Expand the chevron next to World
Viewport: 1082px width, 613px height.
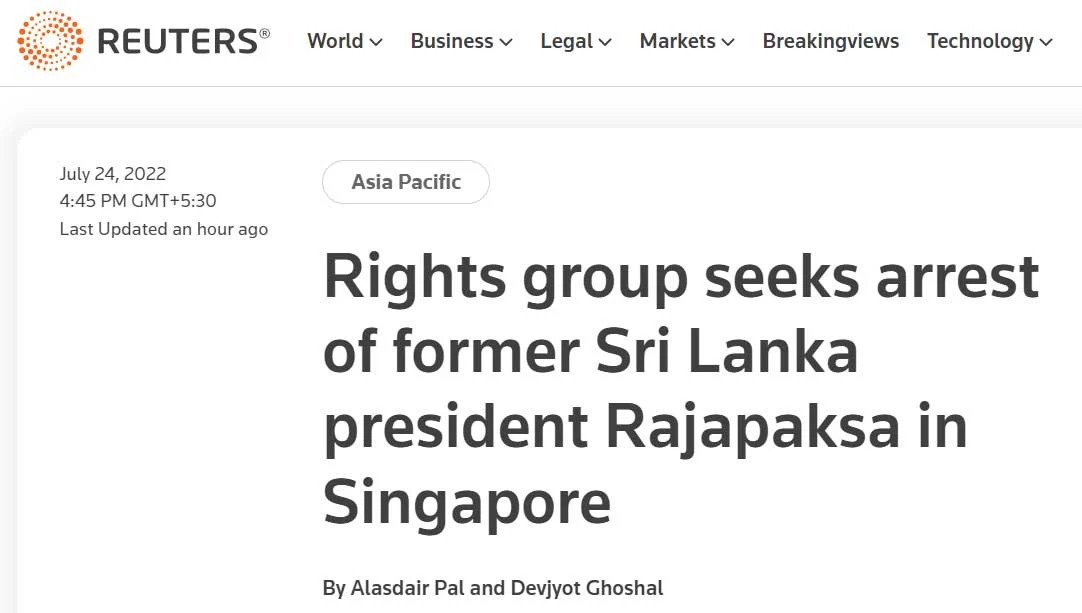pyautogui.click(x=376, y=42)
